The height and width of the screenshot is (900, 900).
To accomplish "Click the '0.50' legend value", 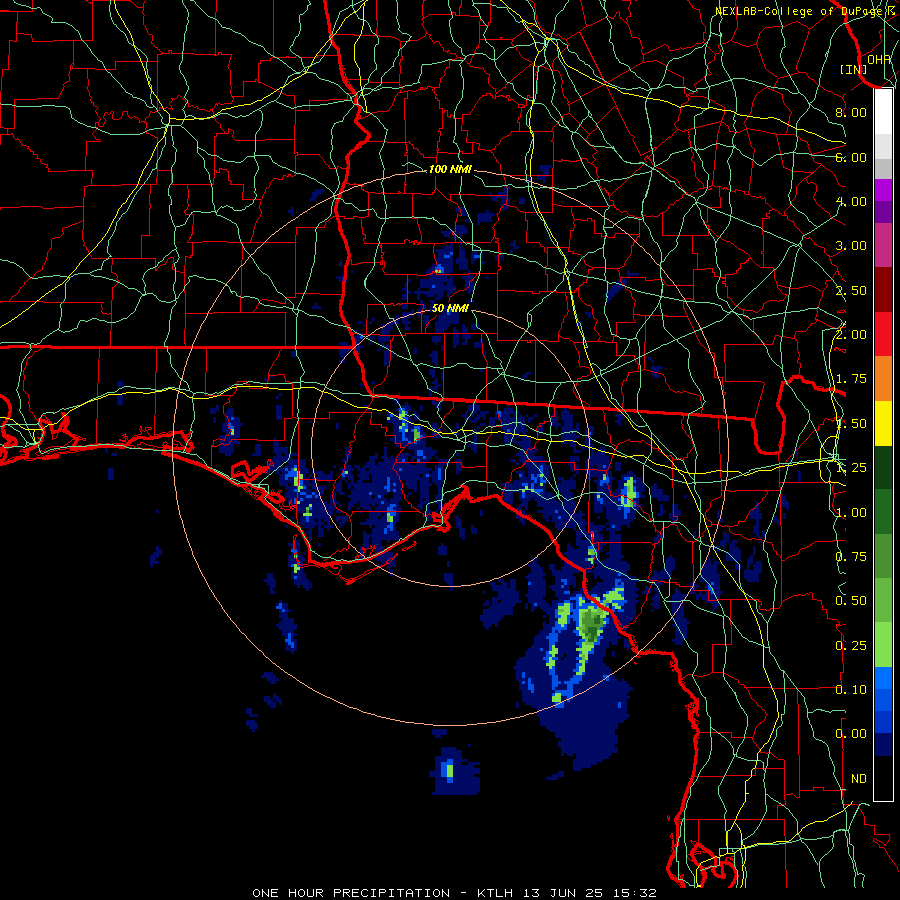I will click(x=851, y=601).
